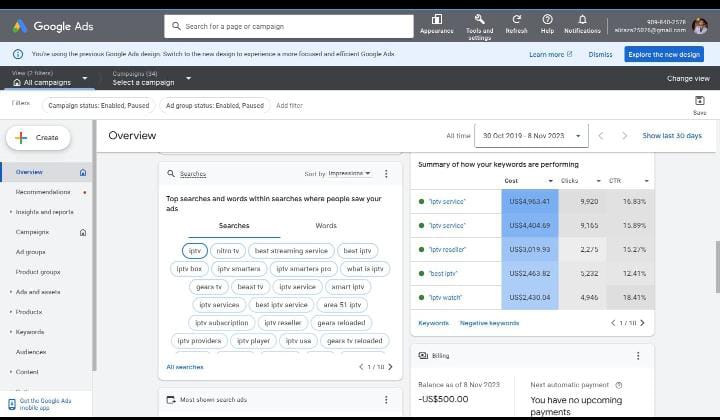Image resolution: width=720 pixels, height=420 pixels.
Task: Click Show last 30 days link
Action: [672, 136]
